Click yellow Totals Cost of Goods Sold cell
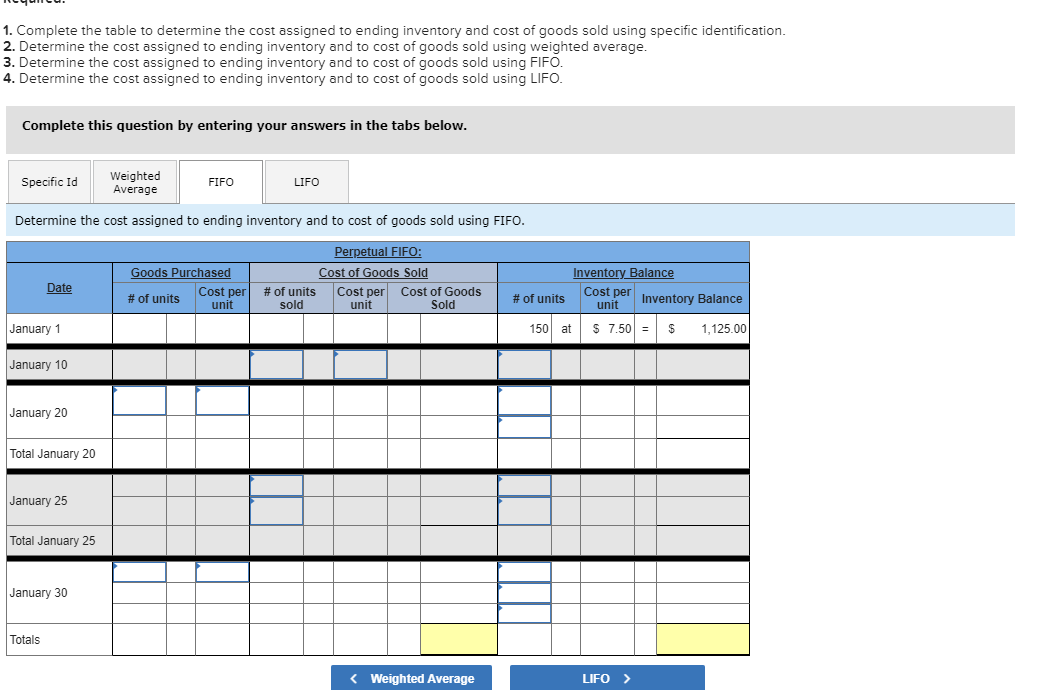1040x690 pixels. pos(458,638)
